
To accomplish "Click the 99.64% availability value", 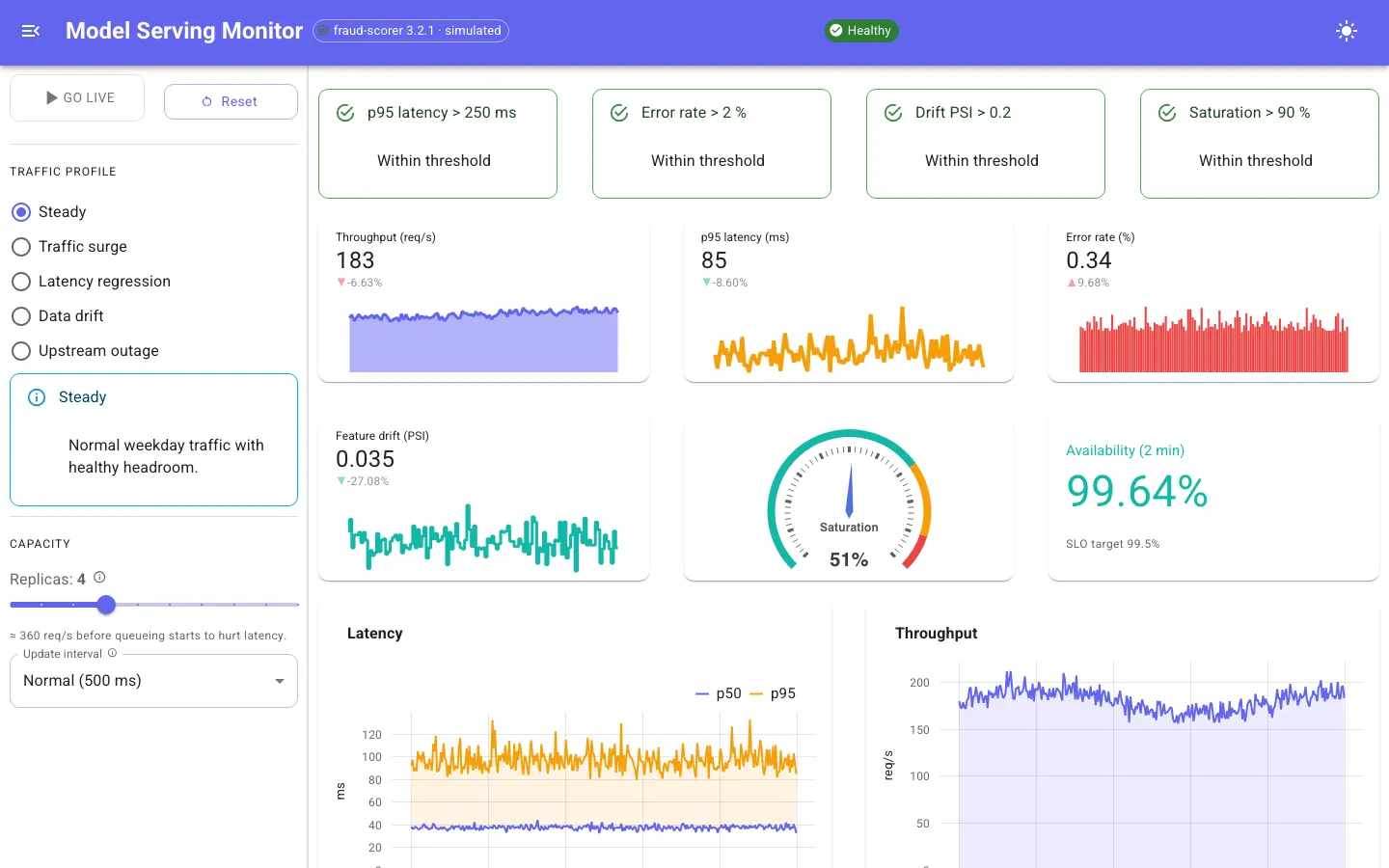I will pos(1137,491).
